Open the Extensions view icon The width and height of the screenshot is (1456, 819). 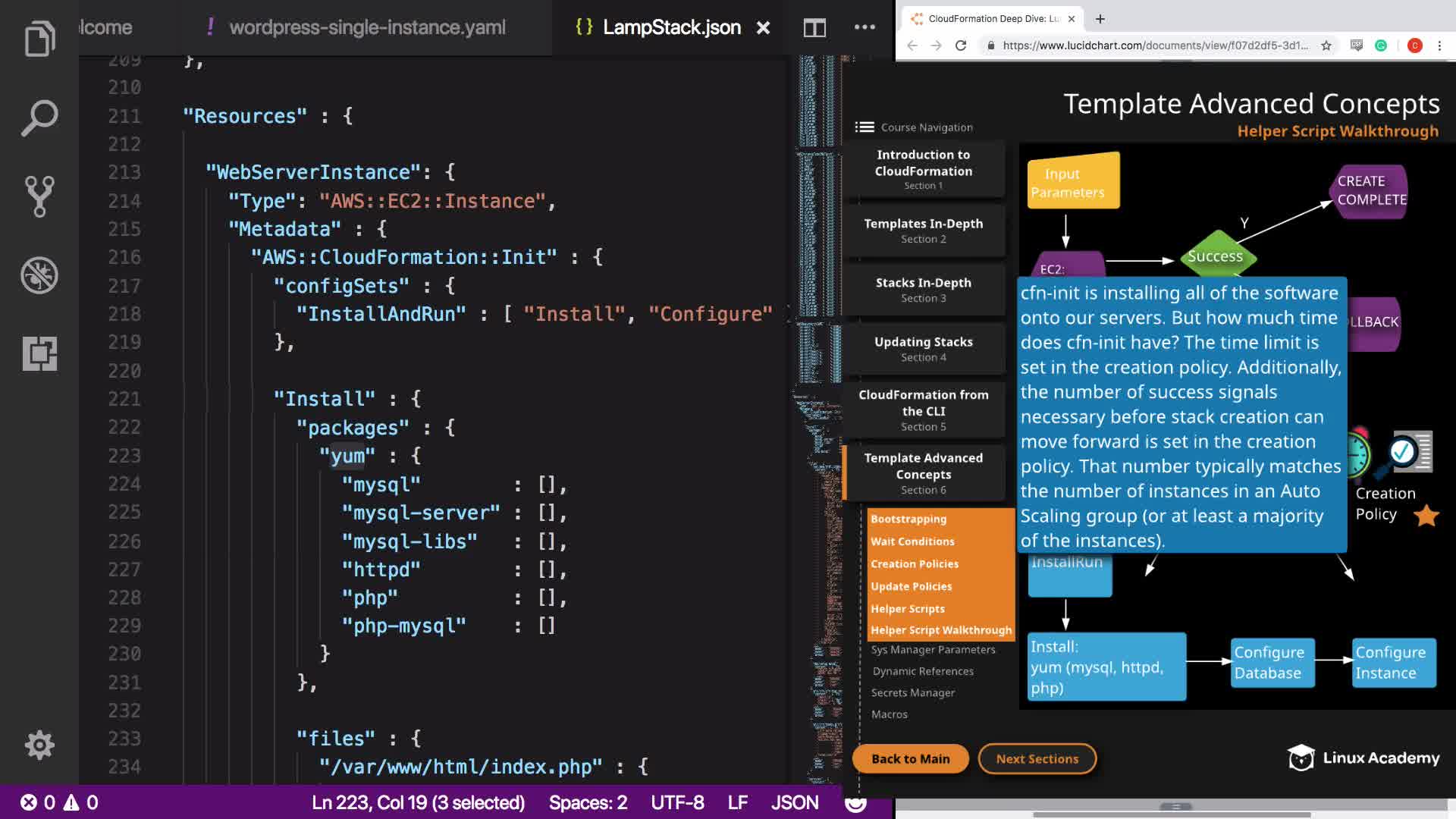(39, 354)
